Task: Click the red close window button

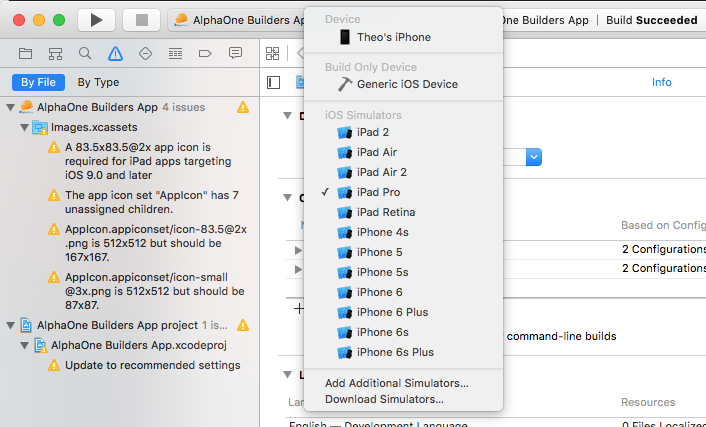Action: coord(19,20)
